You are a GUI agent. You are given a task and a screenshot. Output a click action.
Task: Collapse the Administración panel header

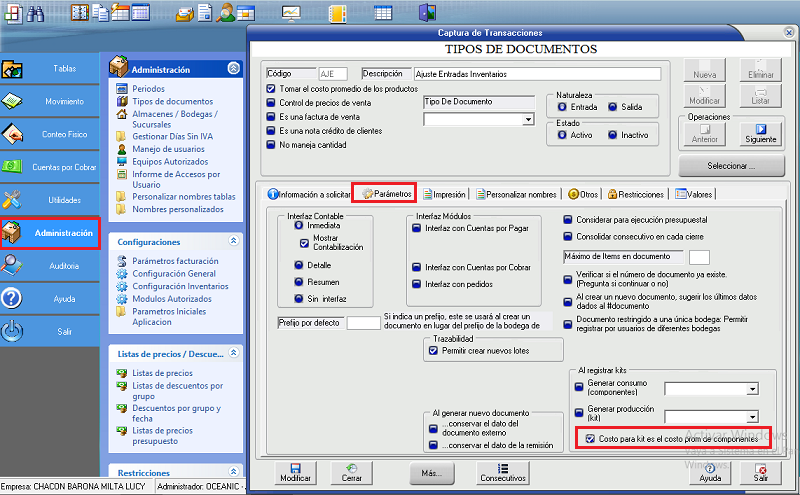233,69
